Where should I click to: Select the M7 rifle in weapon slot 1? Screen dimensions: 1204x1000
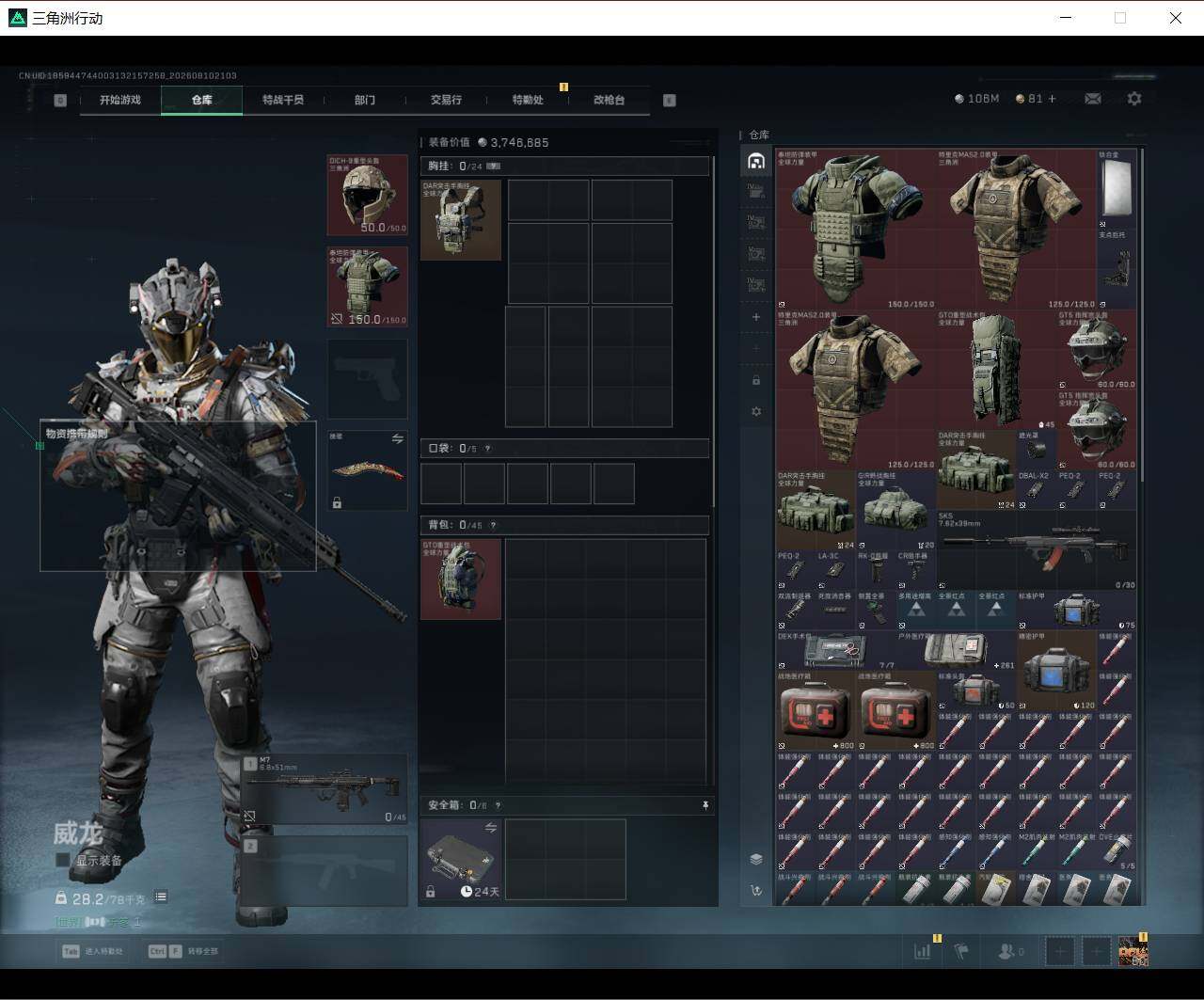click(325, 788)
